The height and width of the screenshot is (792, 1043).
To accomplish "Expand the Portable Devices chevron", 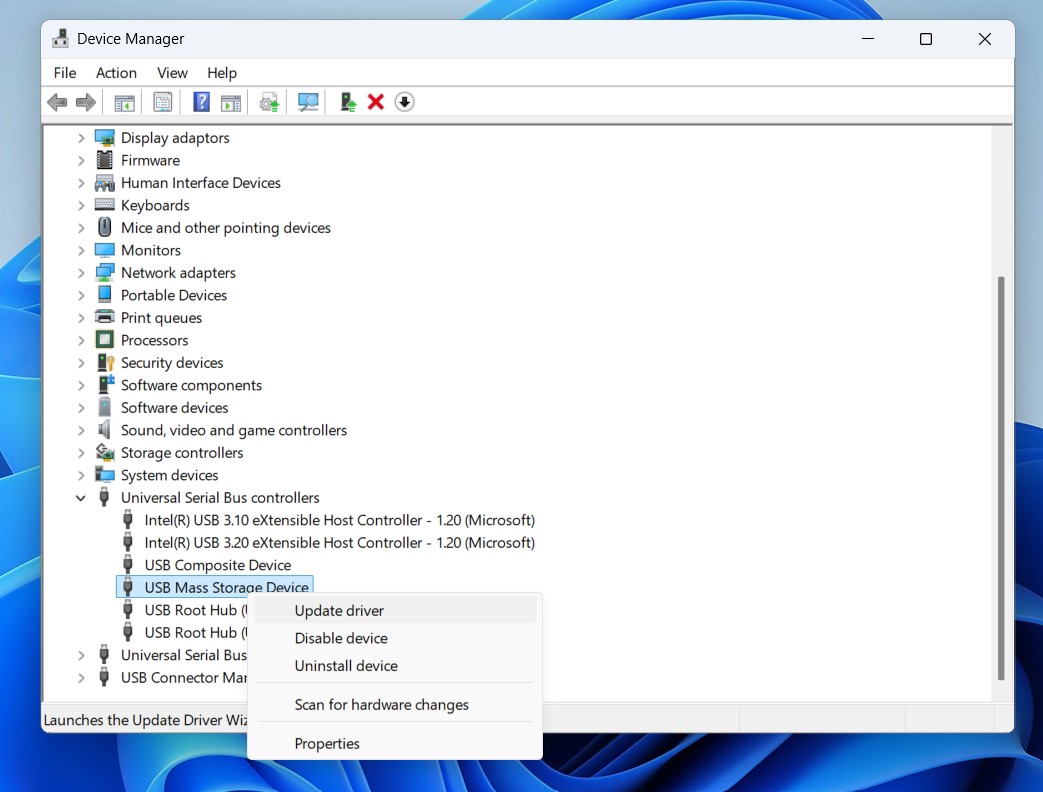I will 80,296.
